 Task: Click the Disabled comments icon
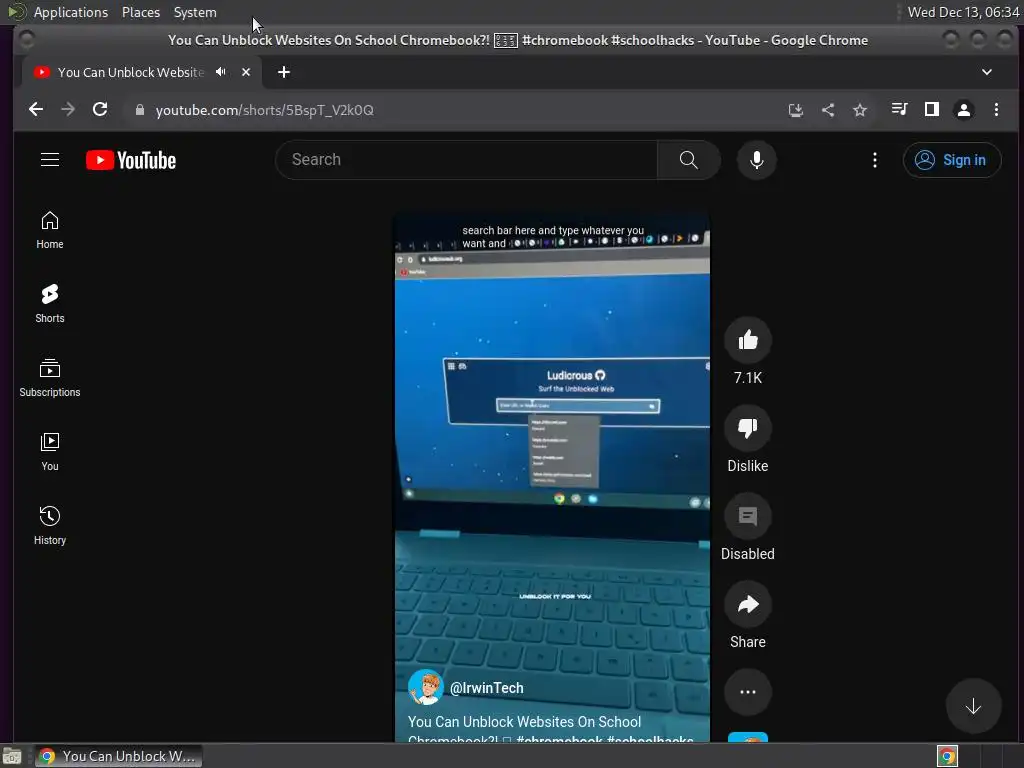[748, 517]
